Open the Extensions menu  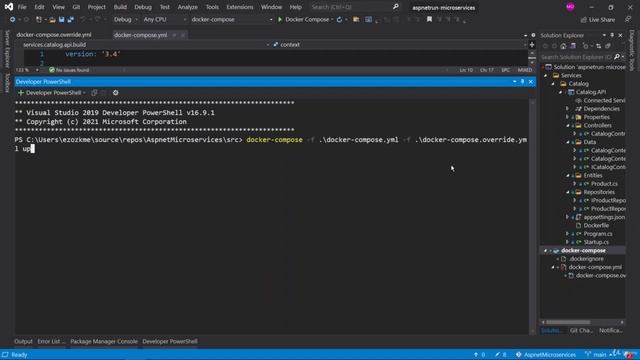(x=240, y=7)
